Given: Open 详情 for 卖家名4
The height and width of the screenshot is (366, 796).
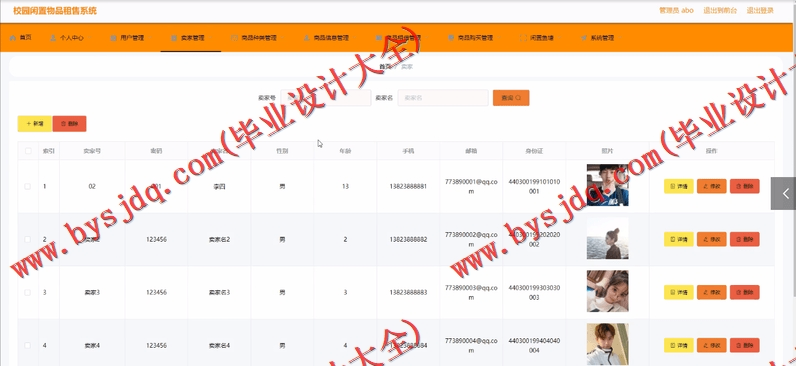Looking at the screenshot, I should click(x=679, y=345).
